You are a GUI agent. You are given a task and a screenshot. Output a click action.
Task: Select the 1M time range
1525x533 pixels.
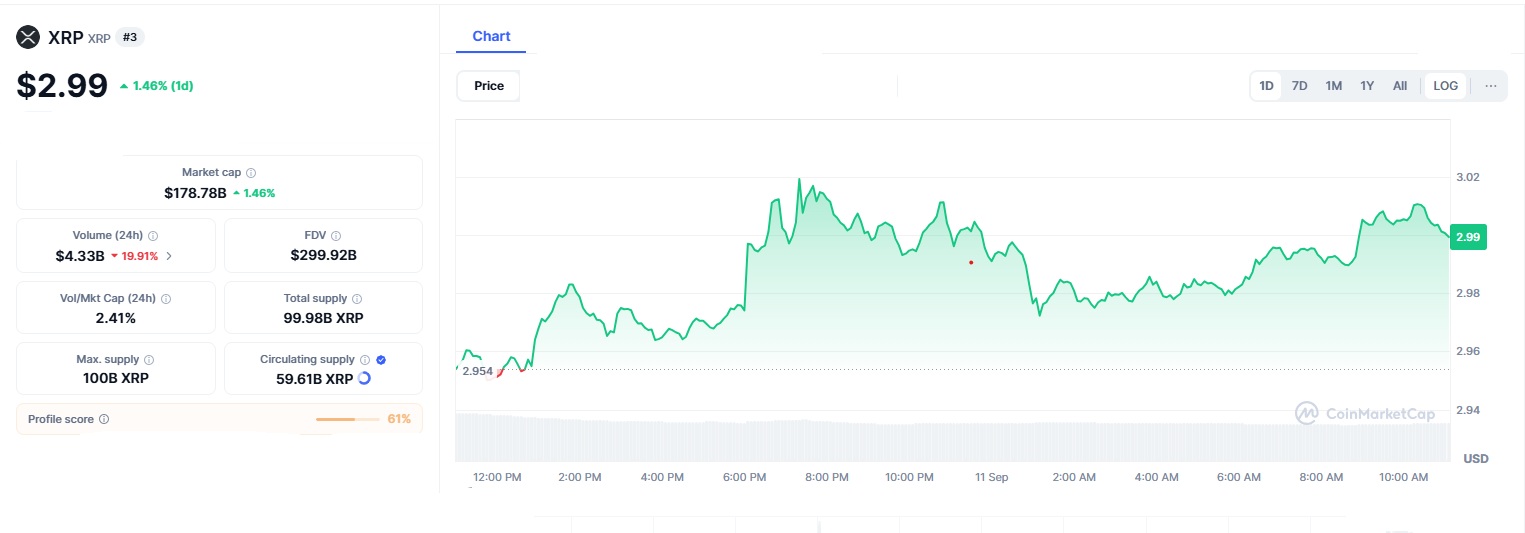pos(1333,86)
